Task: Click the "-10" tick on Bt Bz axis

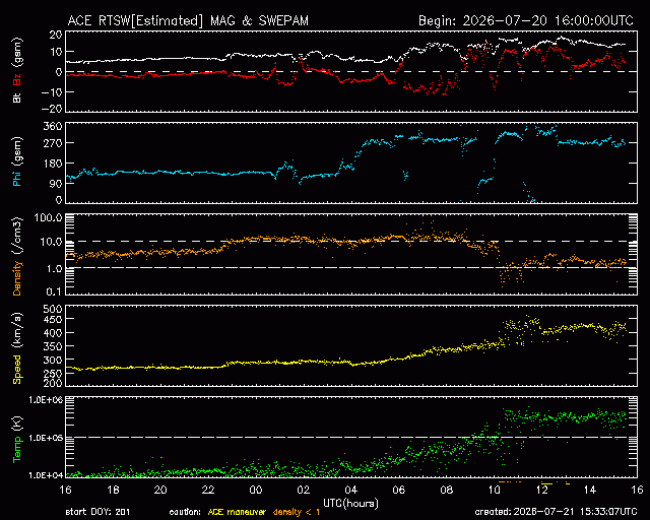Action: tap(51, 92)
